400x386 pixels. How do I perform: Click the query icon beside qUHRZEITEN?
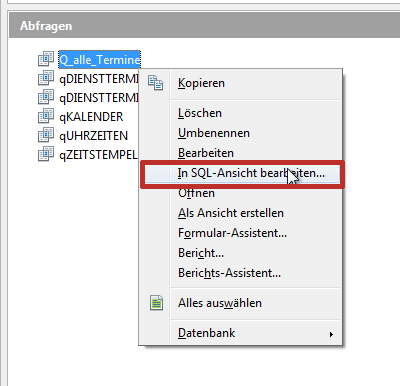tap(46, 135)
